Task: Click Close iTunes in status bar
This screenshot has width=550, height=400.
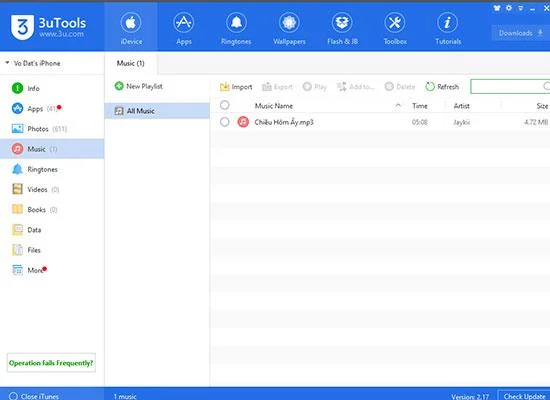Action: (34, 396)
